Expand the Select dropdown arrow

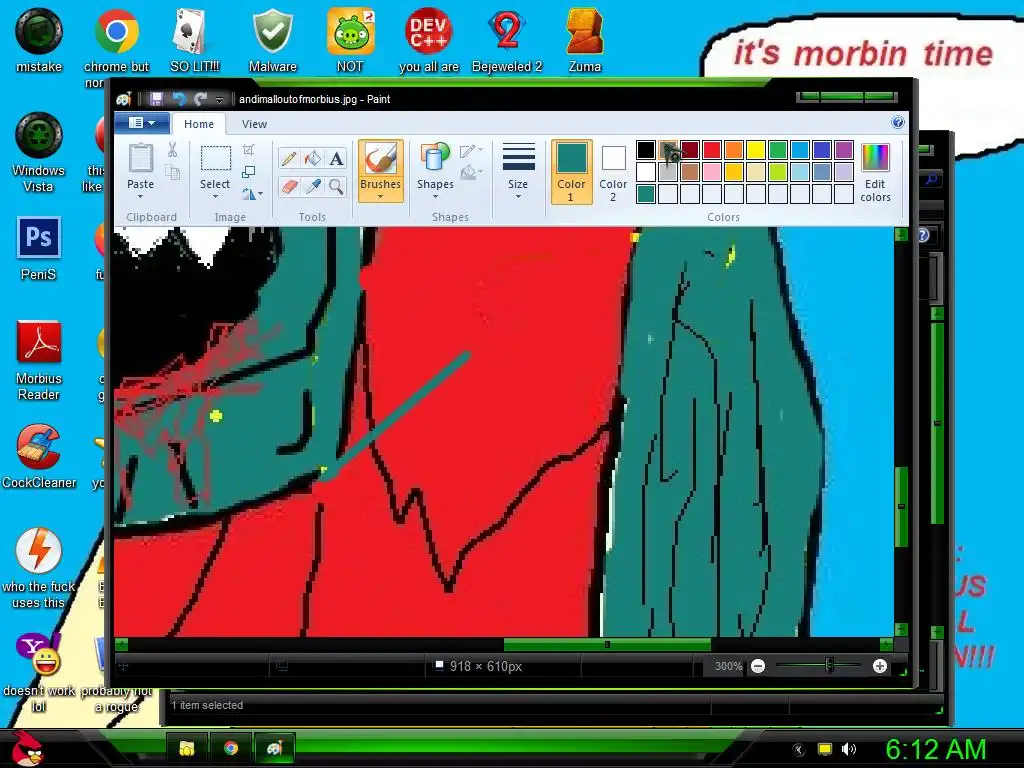[215, 197]
